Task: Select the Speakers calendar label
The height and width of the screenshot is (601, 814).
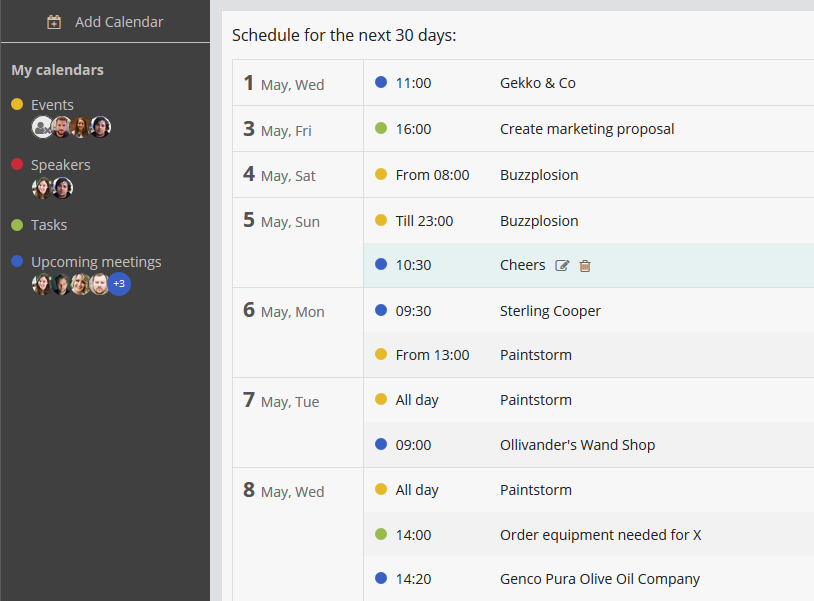Action: point(60,165)
